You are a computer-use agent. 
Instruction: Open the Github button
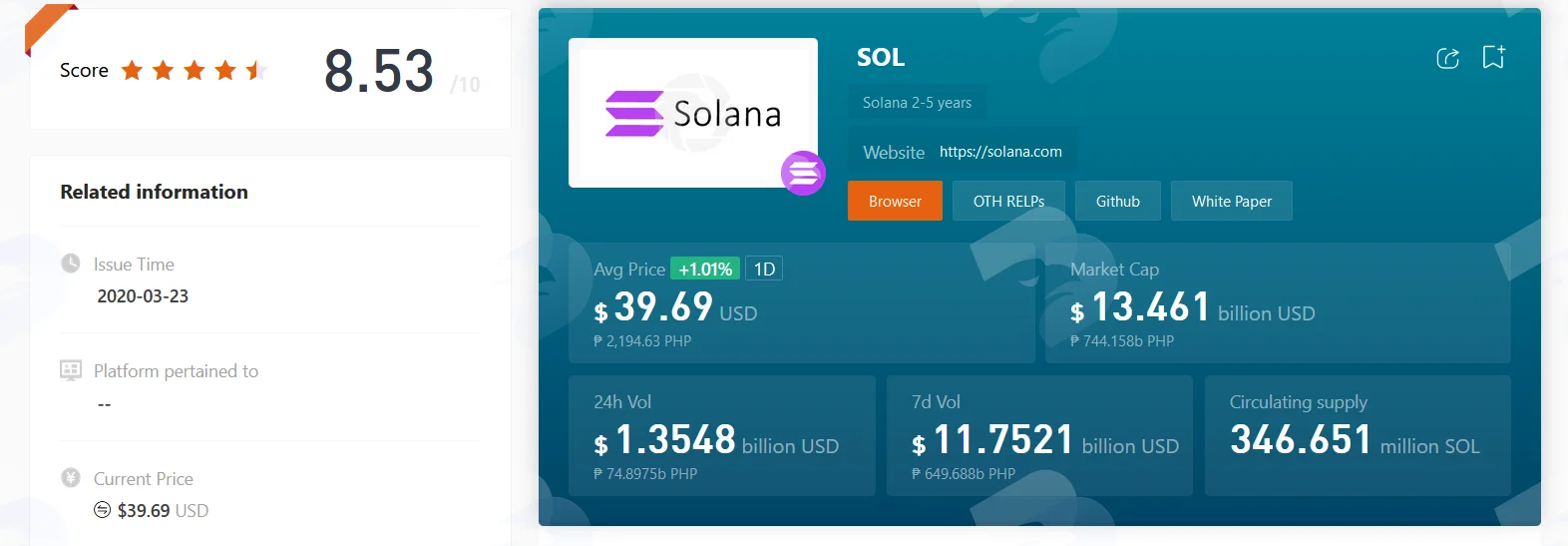(x=1118, y=201)
